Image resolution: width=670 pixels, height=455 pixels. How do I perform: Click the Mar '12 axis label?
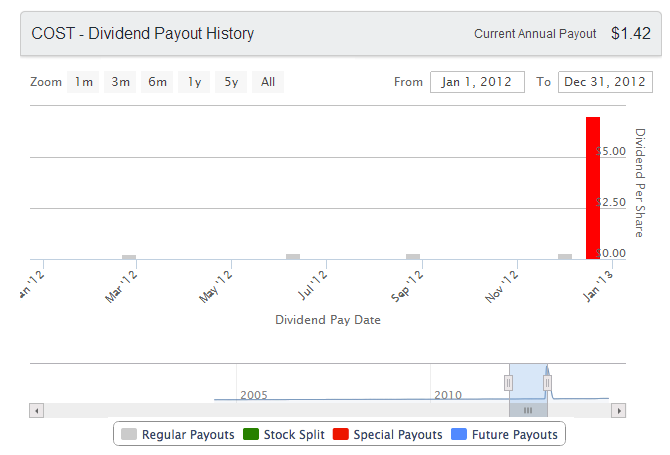click(121, 287)
